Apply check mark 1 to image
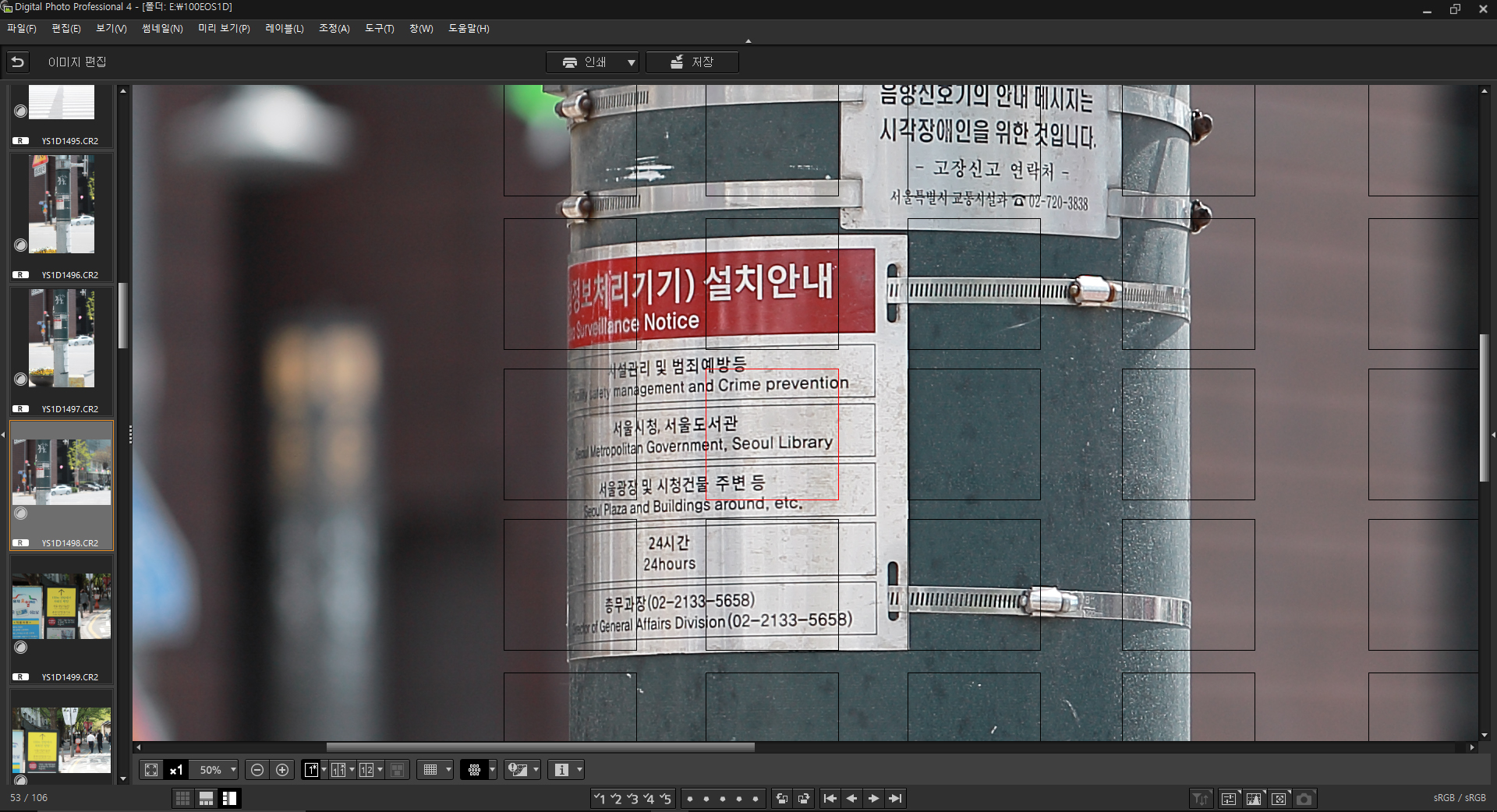Viewport: 1497px width, 812px height. click(x=599, y=798)
